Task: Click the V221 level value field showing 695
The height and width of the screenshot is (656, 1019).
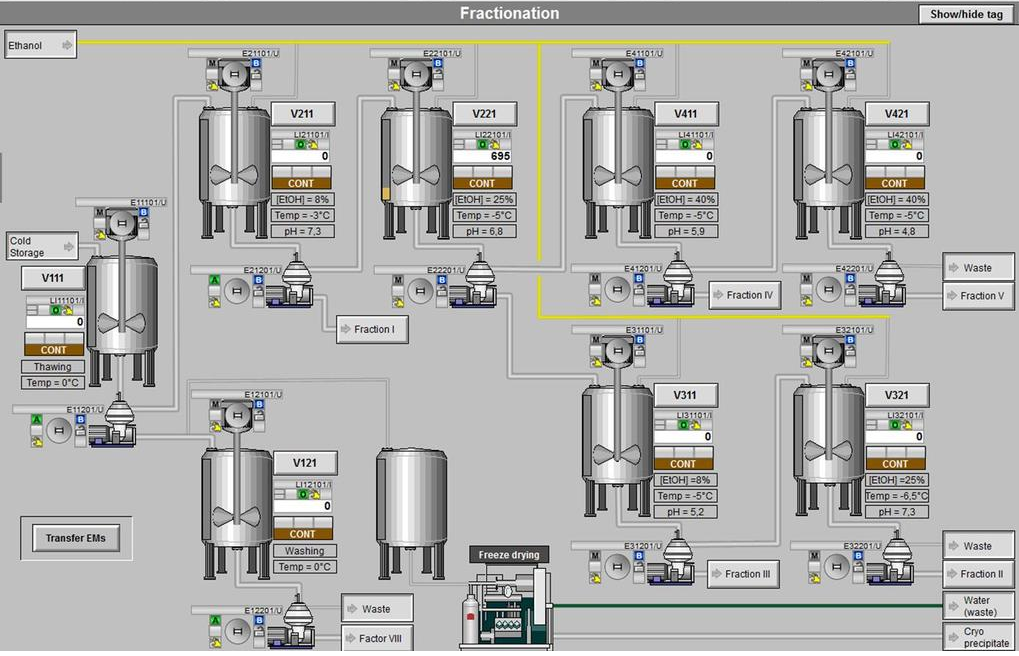Action: tap(482, 157)
